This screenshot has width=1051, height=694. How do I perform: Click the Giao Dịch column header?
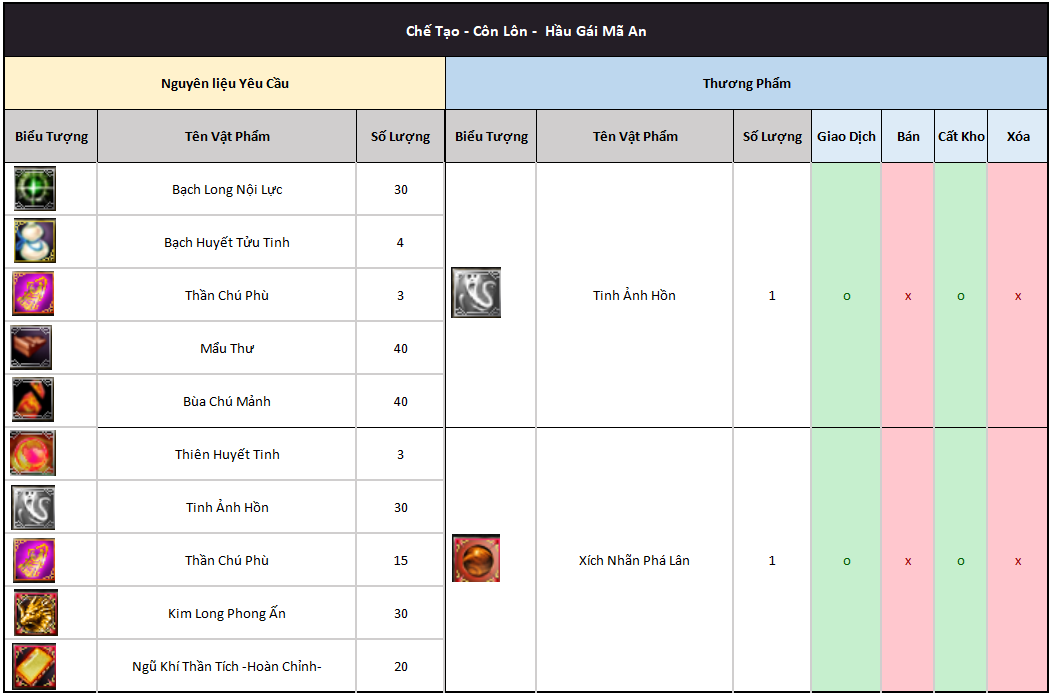click(846, 136)
